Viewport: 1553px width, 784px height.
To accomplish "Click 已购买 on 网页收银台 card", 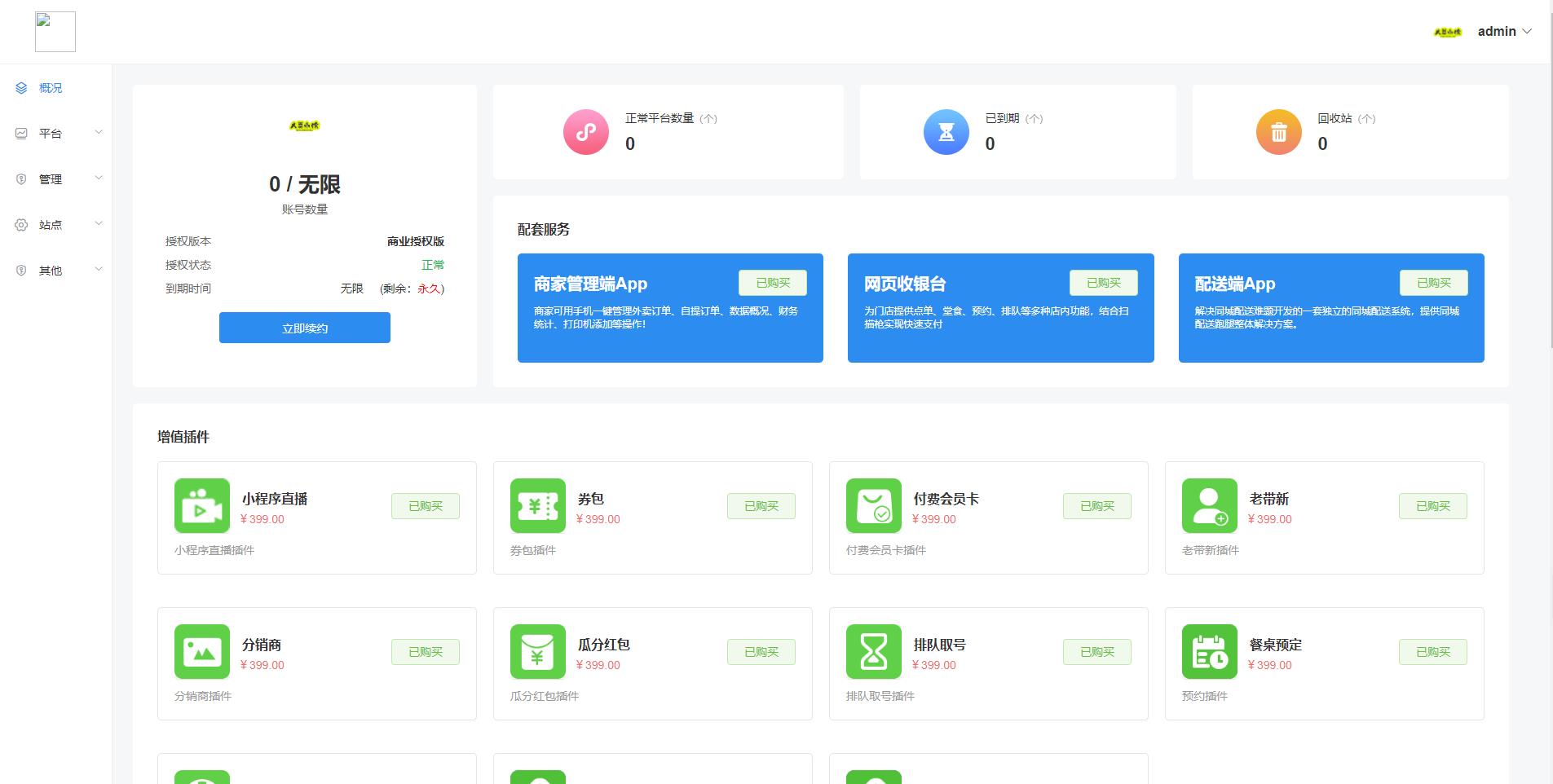I will click(1104, 283).
